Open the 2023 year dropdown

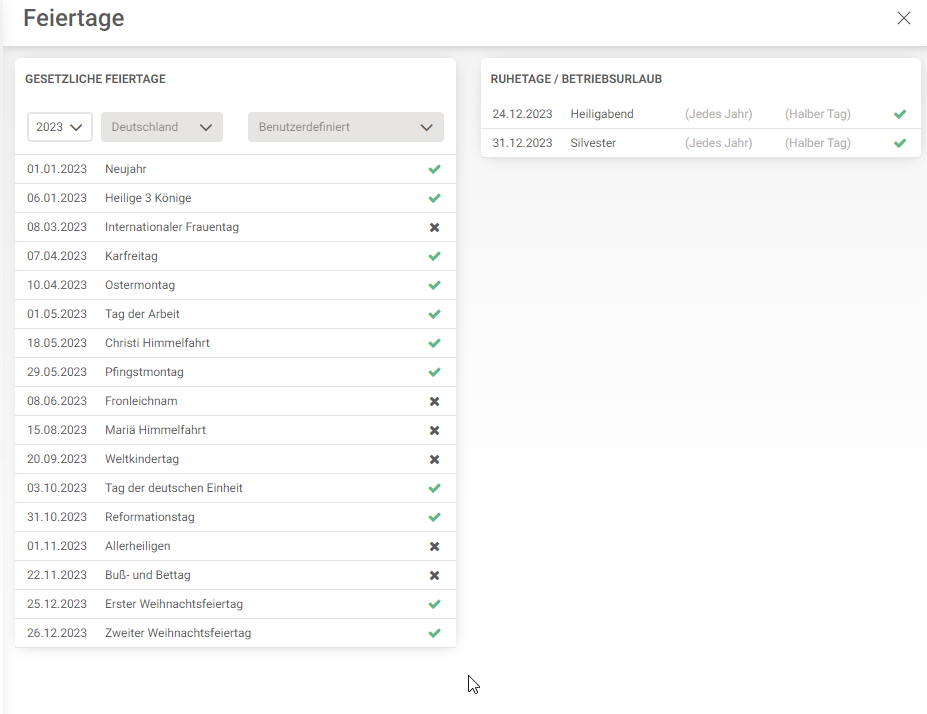[x=60, y=127]
